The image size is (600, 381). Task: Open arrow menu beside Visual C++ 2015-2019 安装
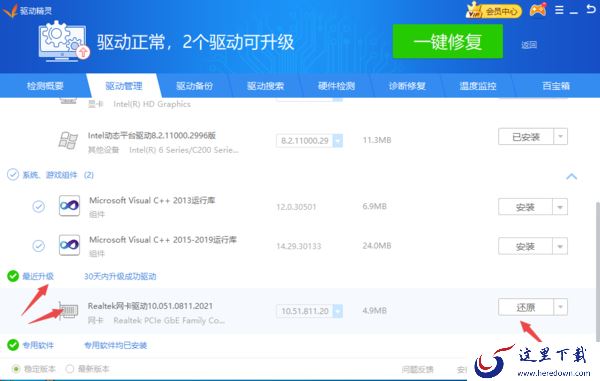coord(560,246)
